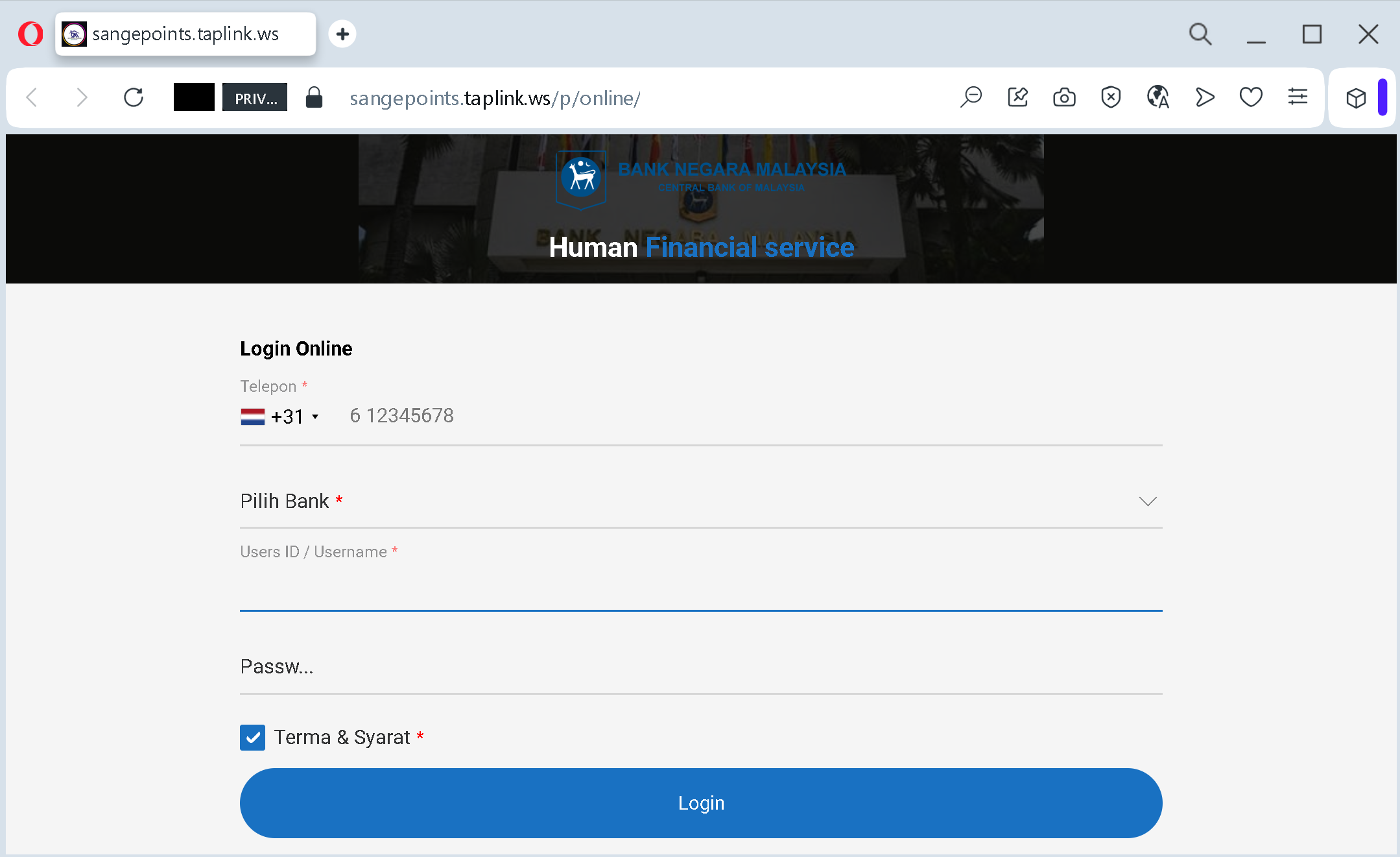This screenshot has width=1400, height=857.
Task: Expand the Pilih Bank dropdown
Action: [700, 501]
